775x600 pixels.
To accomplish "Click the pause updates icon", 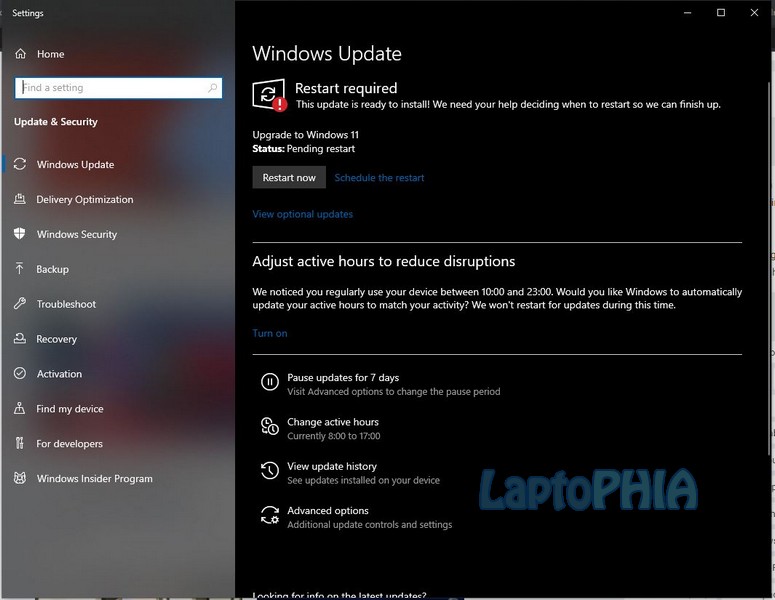I will tap(270, 382).
